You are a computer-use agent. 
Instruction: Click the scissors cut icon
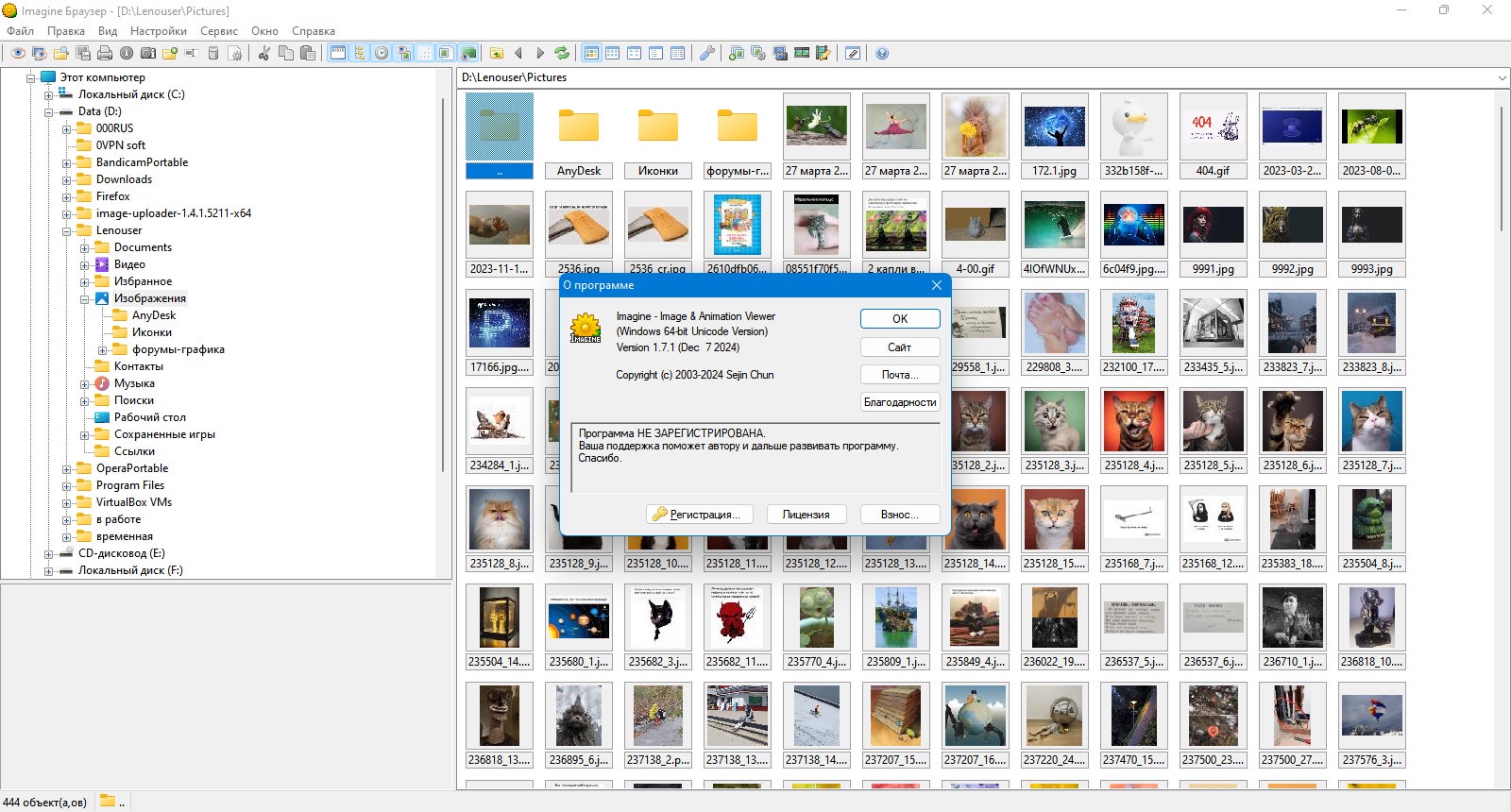[x=263, y=53]
